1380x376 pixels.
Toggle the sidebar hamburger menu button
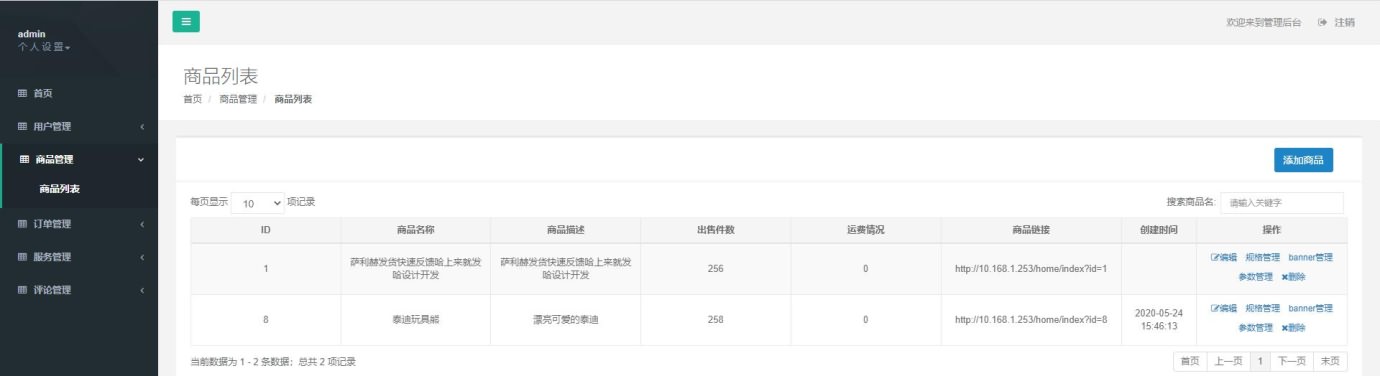[x=186, y=21]
